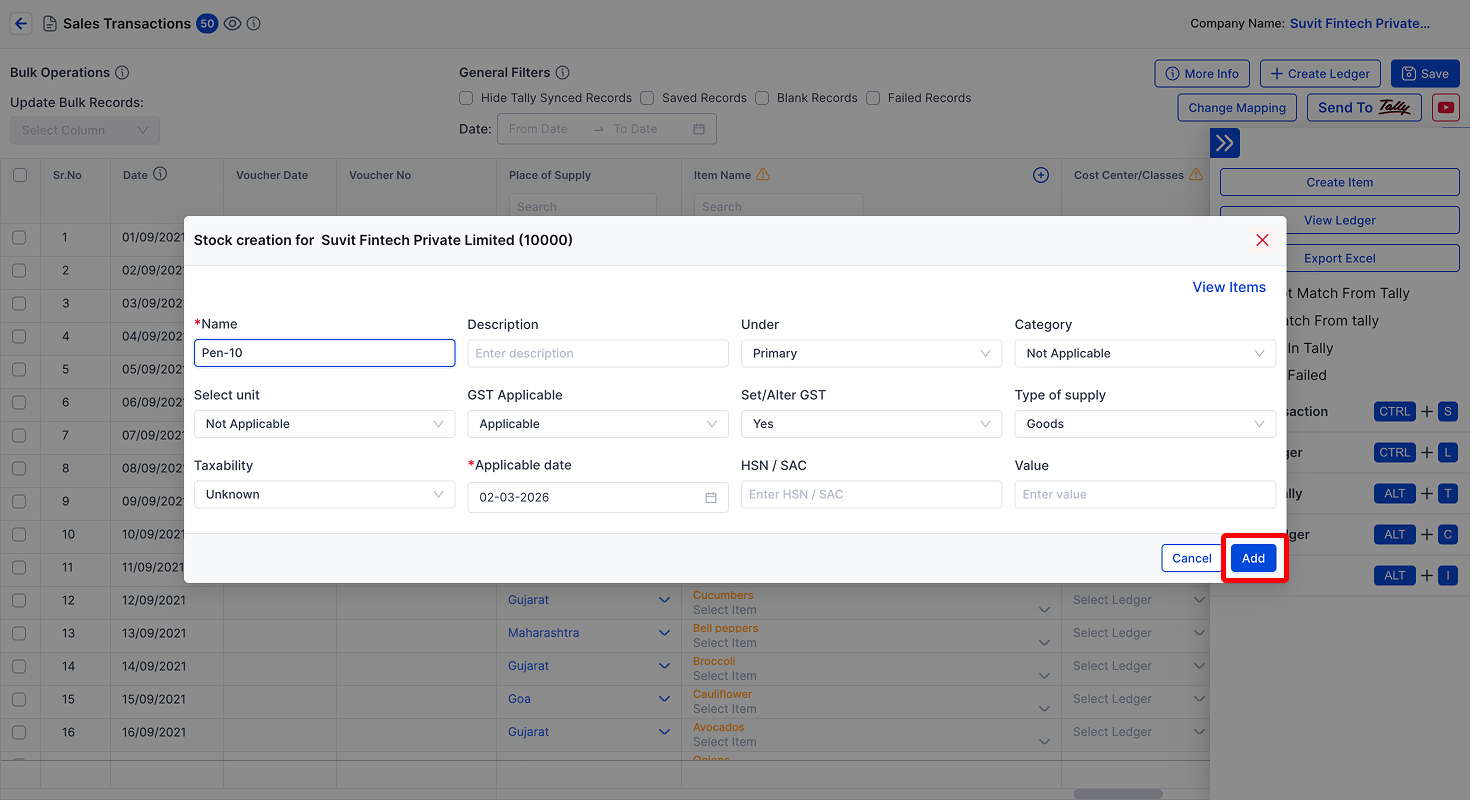Image resolution: width=1470 pixels, height=800 pixels.
Task: Click the HSN / SAC input field
Action: (871, 494)
